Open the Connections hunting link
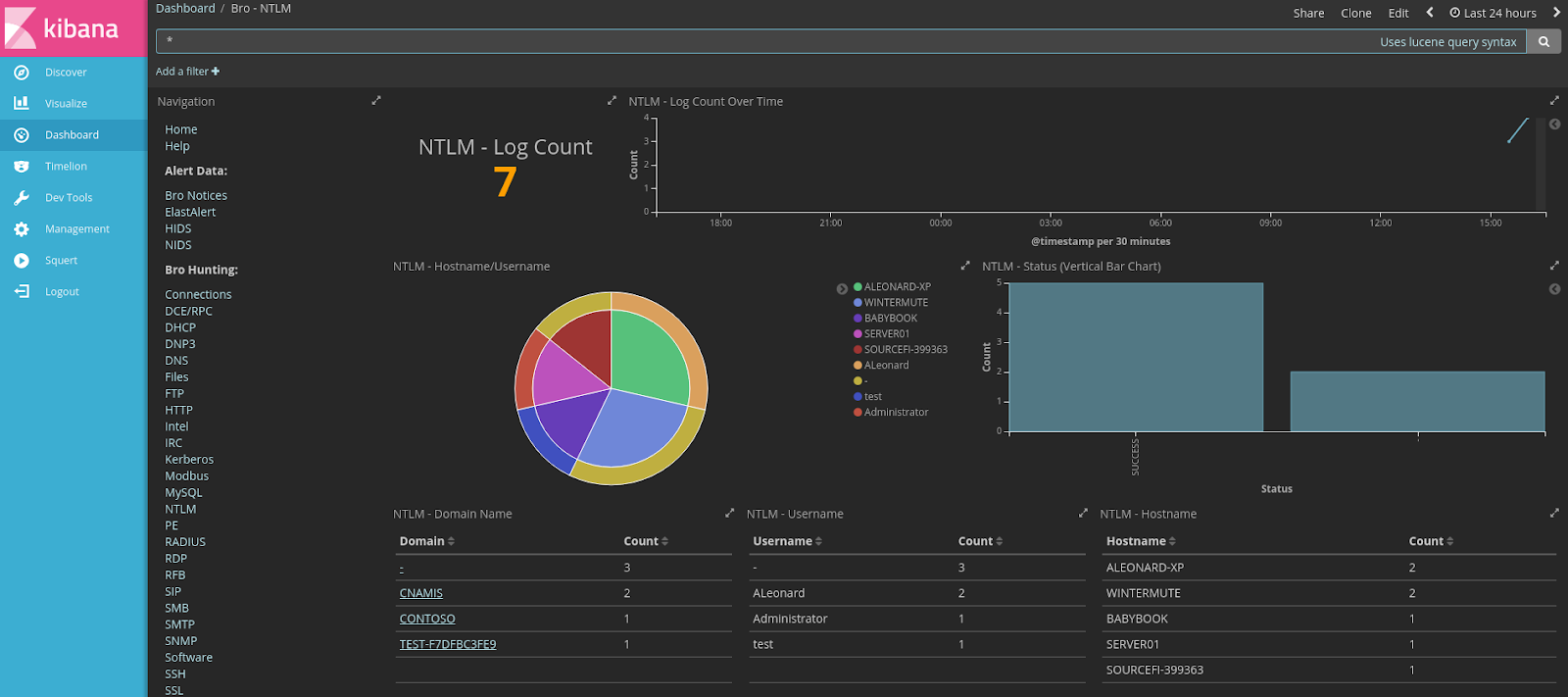Image resolution: width=1568 pixels, height=697 pixels. (198, 294)
